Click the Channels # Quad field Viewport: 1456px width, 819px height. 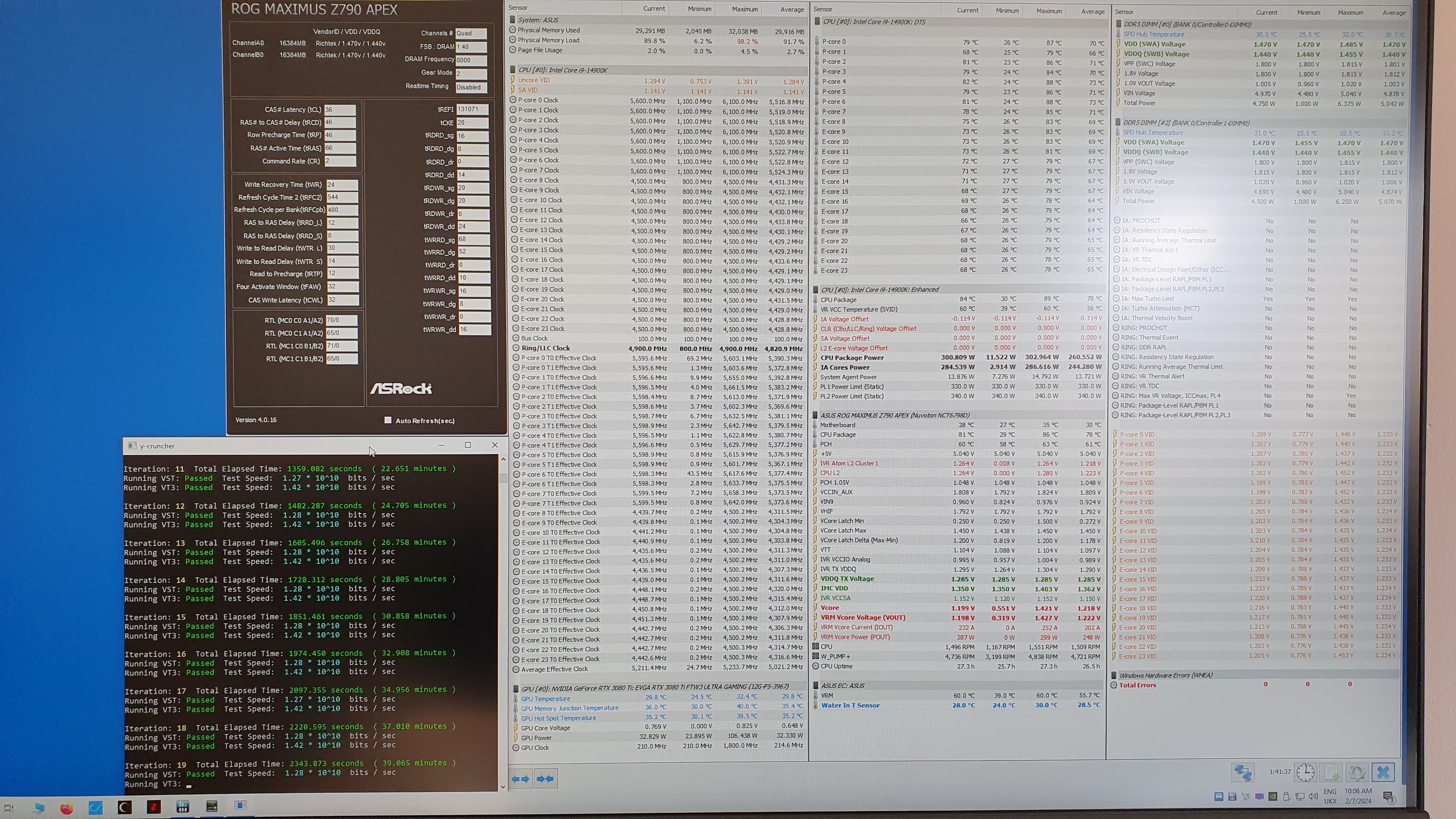[471, 33]
